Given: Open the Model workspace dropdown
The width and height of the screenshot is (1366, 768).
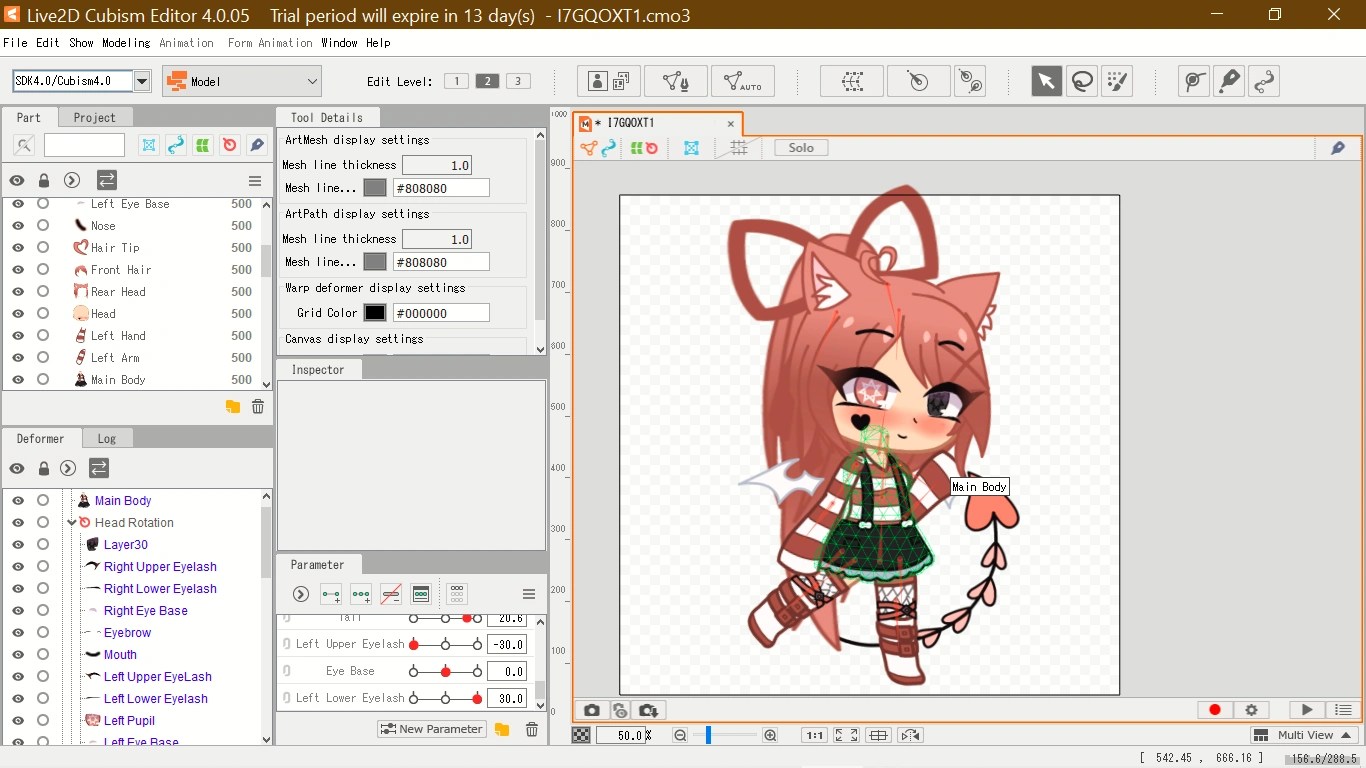Looking at the screenshot, I should (x=242, y=82).
